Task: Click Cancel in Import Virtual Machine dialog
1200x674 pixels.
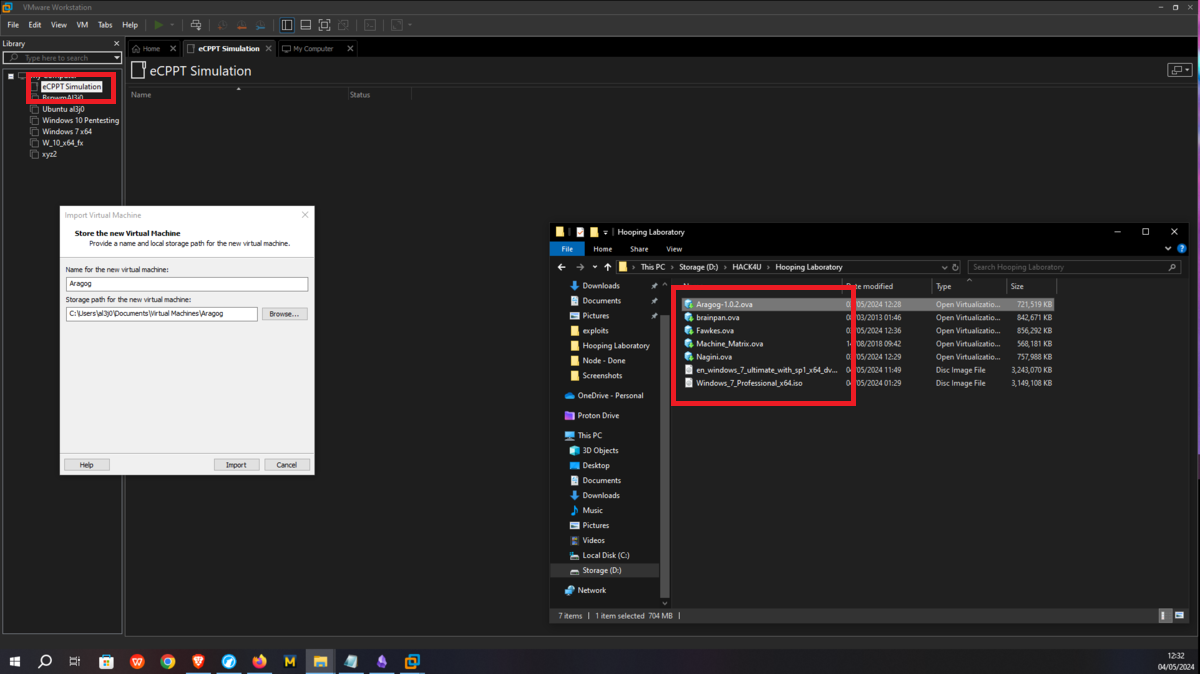Action: (287, 465)
